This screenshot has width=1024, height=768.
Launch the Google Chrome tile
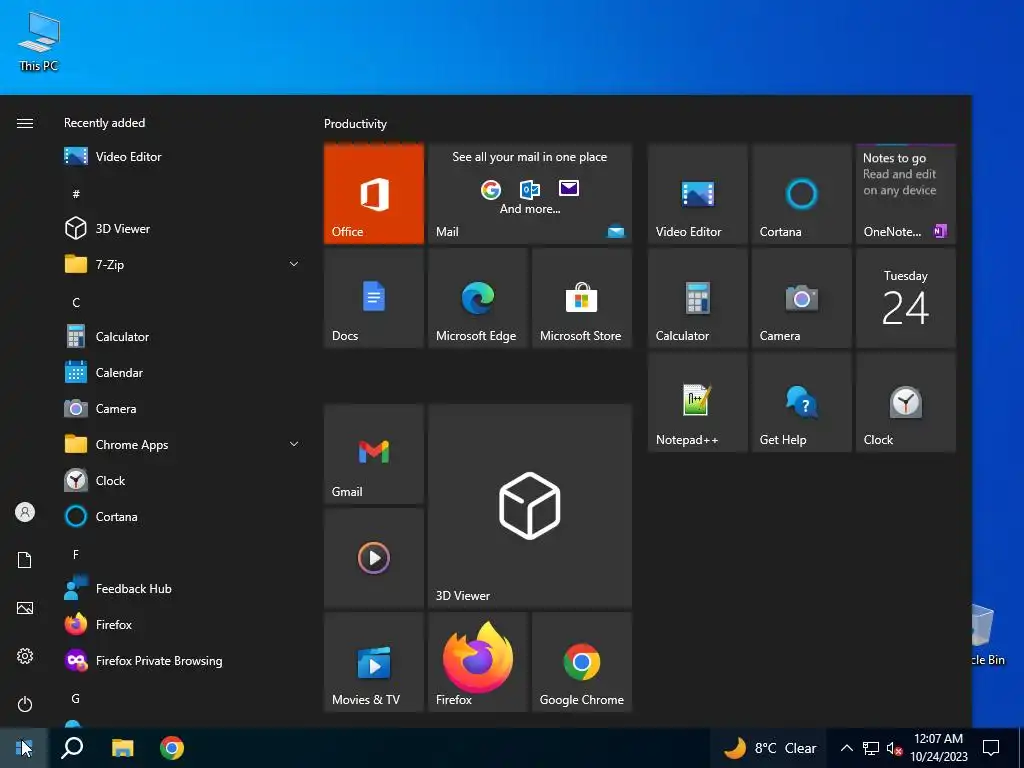(582, 662)
